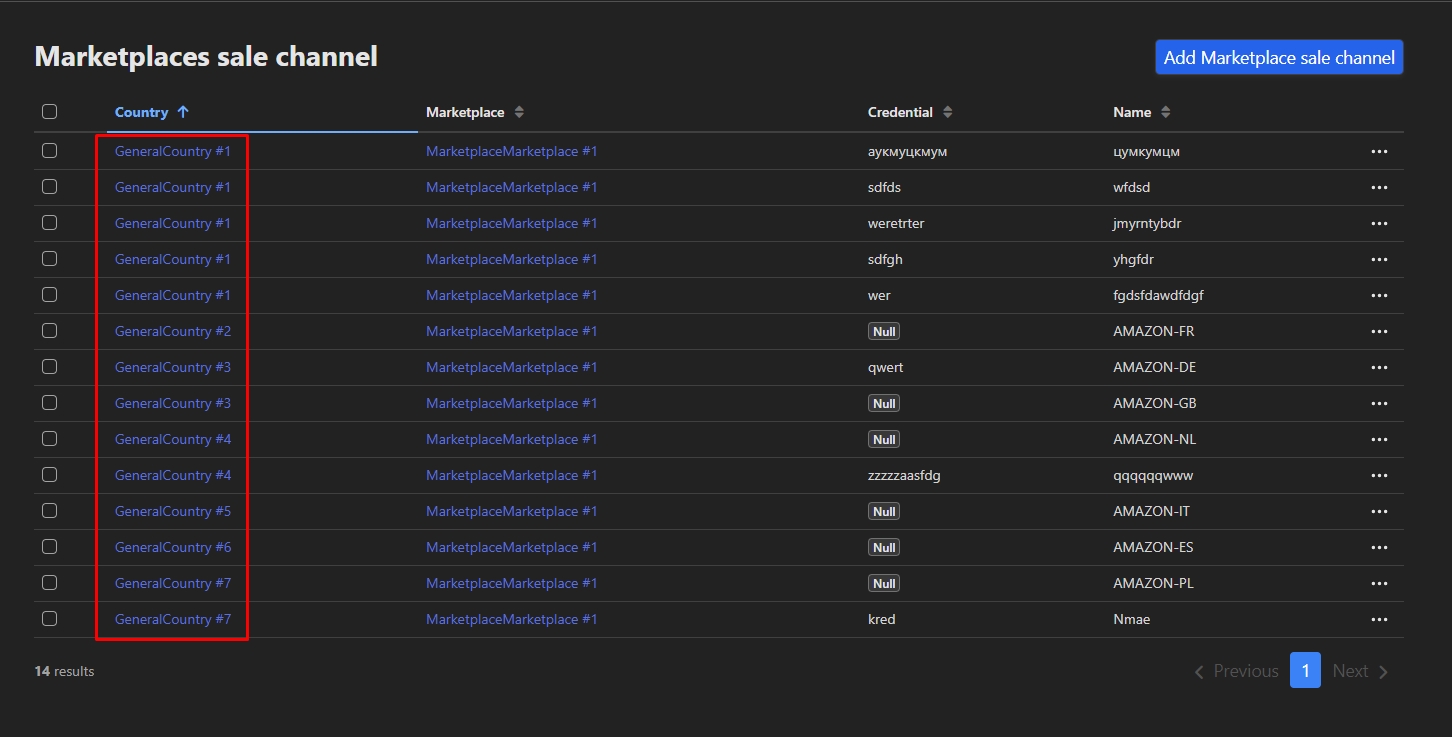Open the actions menu for the wfdsd row
The height and width of the screenshot is (737, 1452).
(1380, 187)
